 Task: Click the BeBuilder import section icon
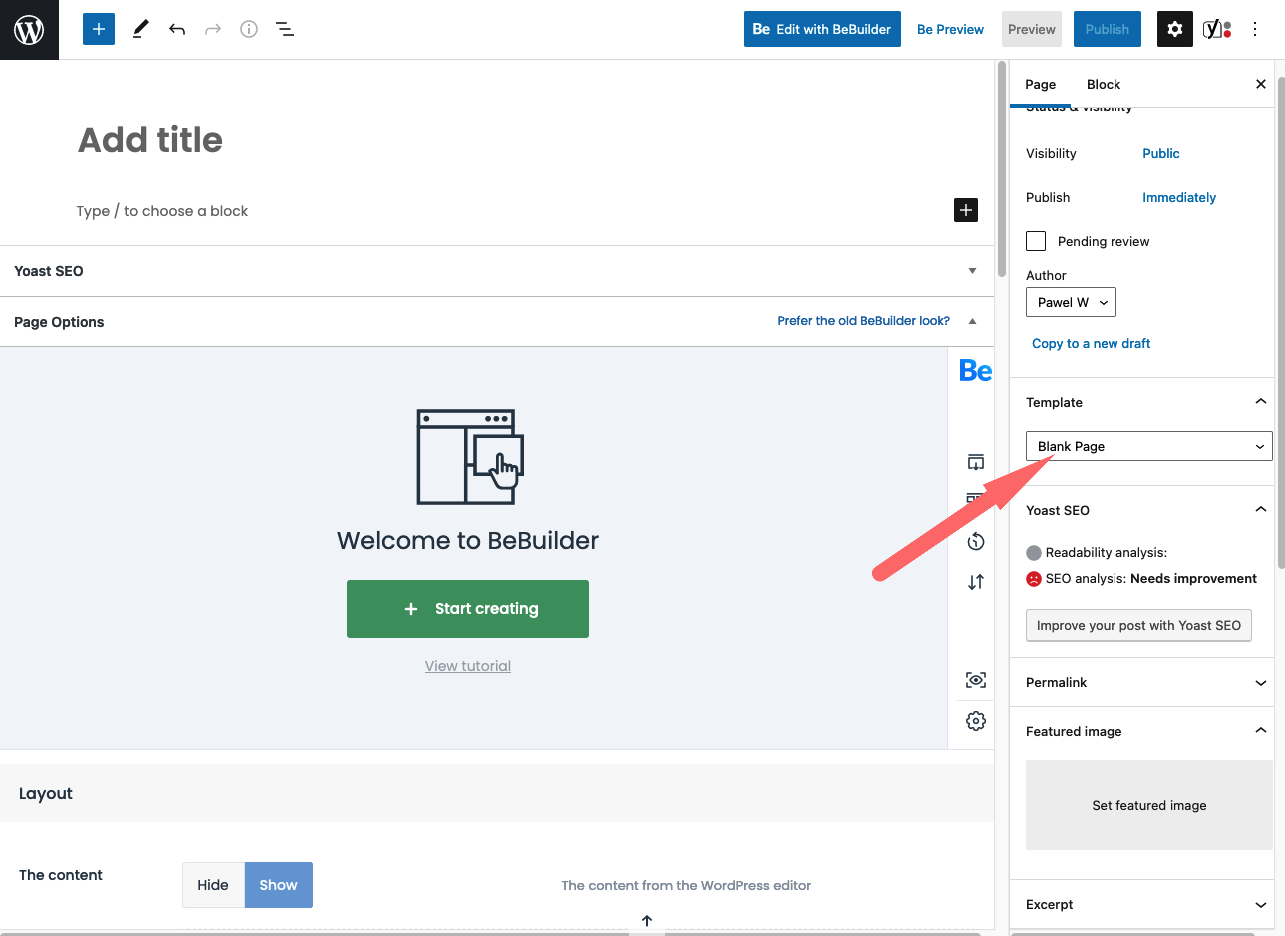coord(976,462)
